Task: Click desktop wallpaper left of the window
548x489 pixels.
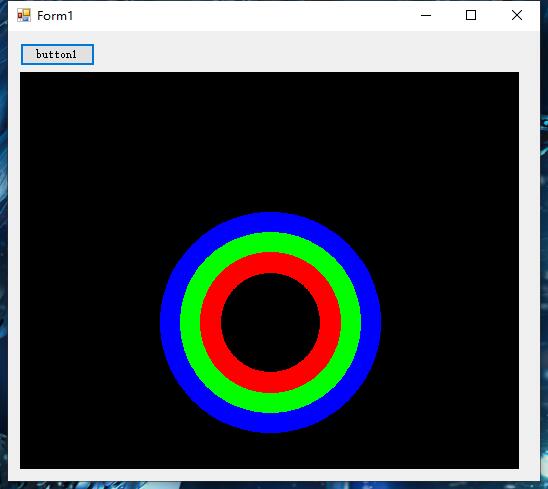Action: pyautogui.click(x=3, y=245)
